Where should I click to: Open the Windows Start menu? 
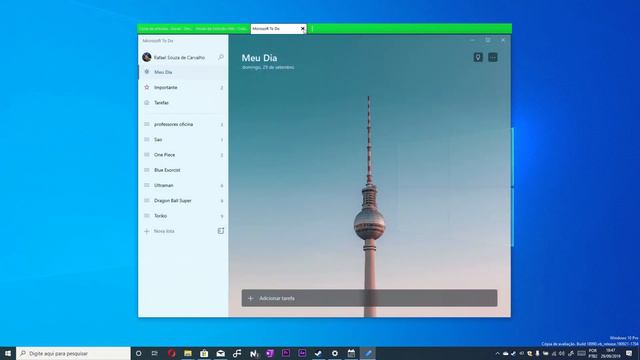8,353
